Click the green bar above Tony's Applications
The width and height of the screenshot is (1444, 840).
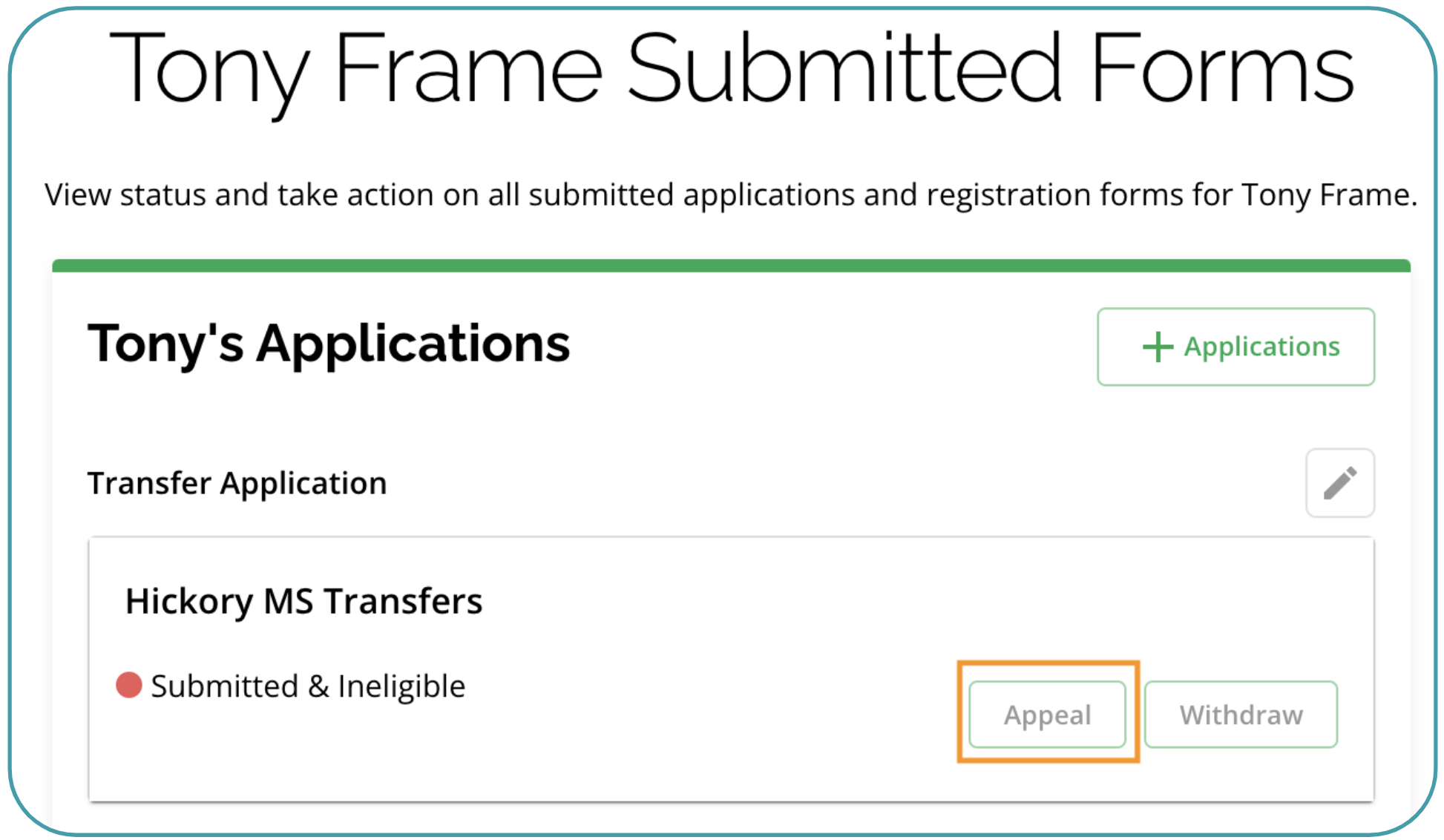731,266
